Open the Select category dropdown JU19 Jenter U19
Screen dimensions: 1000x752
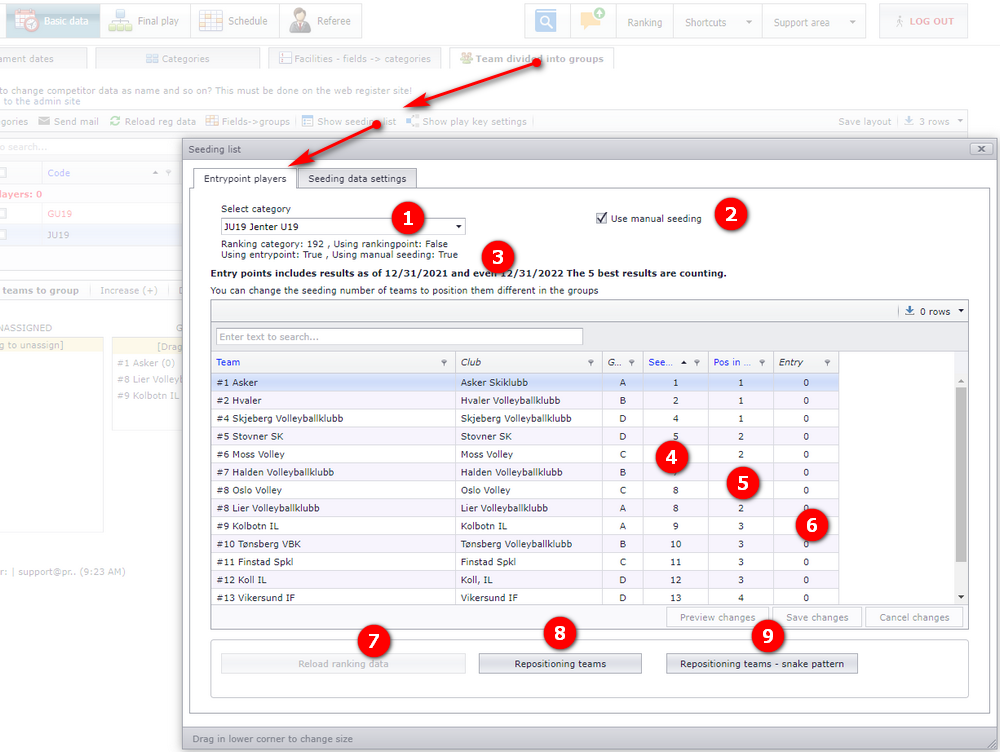[343, 226]
